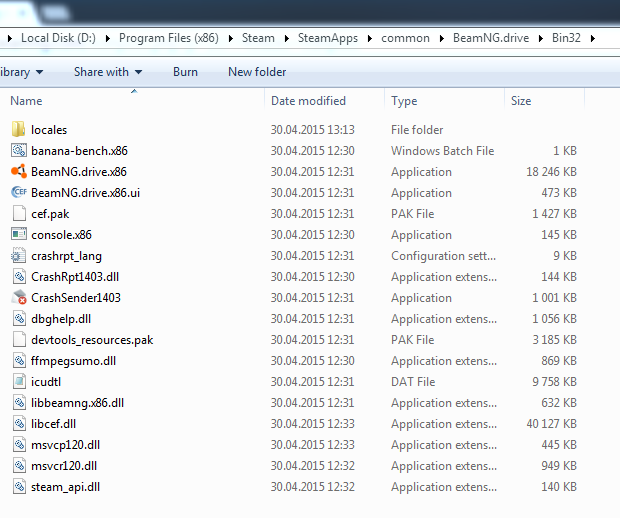Image resolution: width=620 pixels, height=518 pixels.
Task: Click the 18 246 KB size value
Action: click(551, 172)
